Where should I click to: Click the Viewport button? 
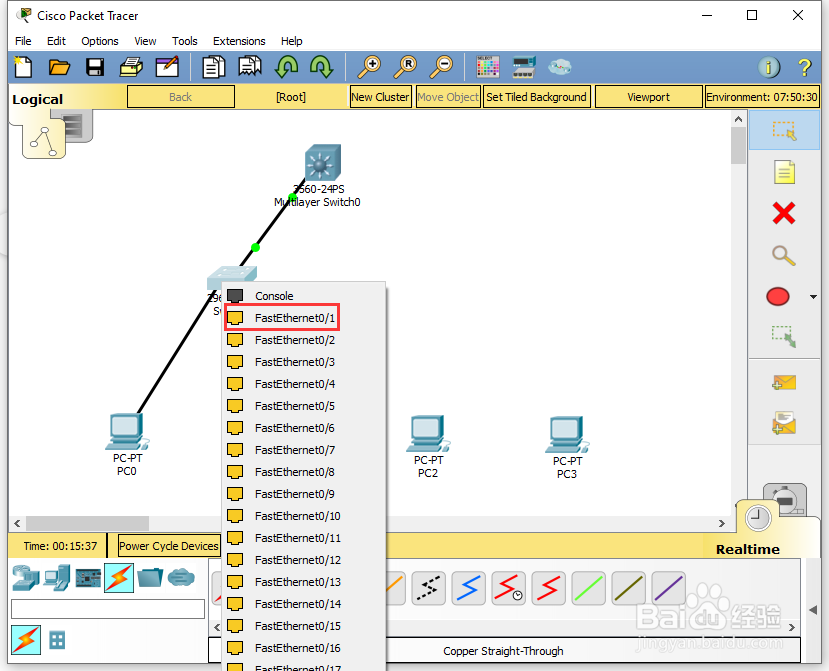(648, 97)
